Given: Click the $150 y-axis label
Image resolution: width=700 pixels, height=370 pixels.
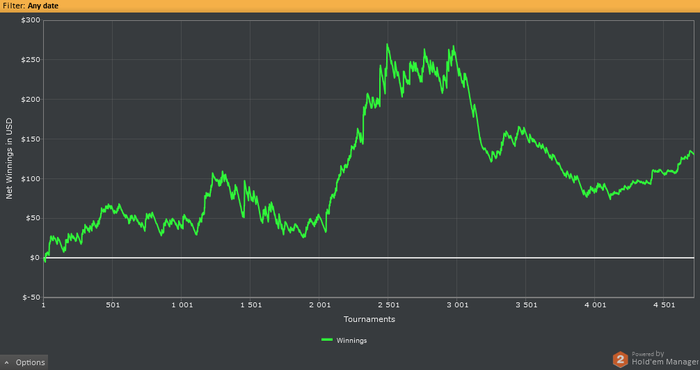Looking at the screenshot, I should pos(30,139).
